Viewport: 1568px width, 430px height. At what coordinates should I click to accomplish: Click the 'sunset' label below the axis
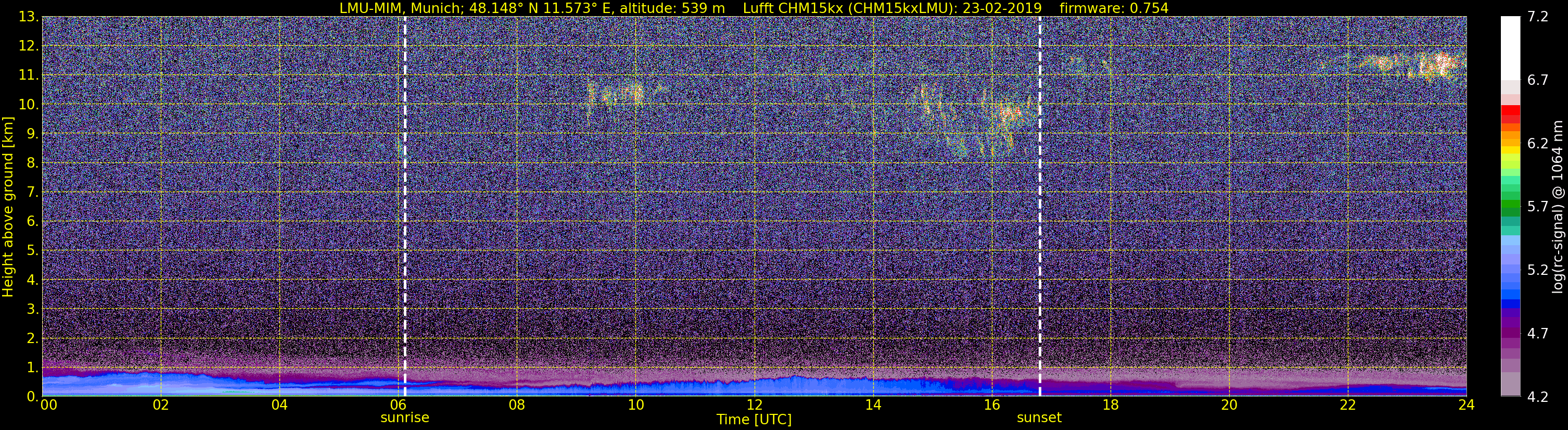(x=1039, y=417)
